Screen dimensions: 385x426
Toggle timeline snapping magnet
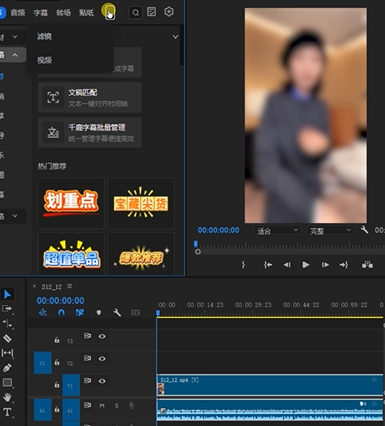pos(61,313)
